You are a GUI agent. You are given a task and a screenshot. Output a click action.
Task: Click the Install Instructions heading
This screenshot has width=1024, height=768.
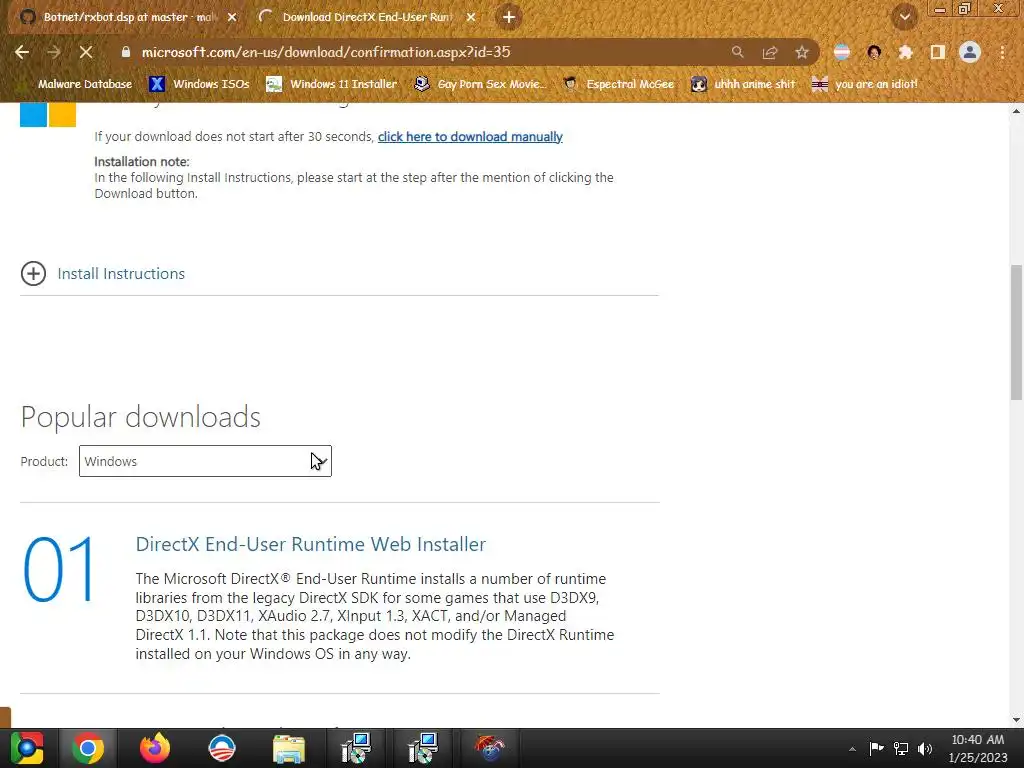pos(121,274)
